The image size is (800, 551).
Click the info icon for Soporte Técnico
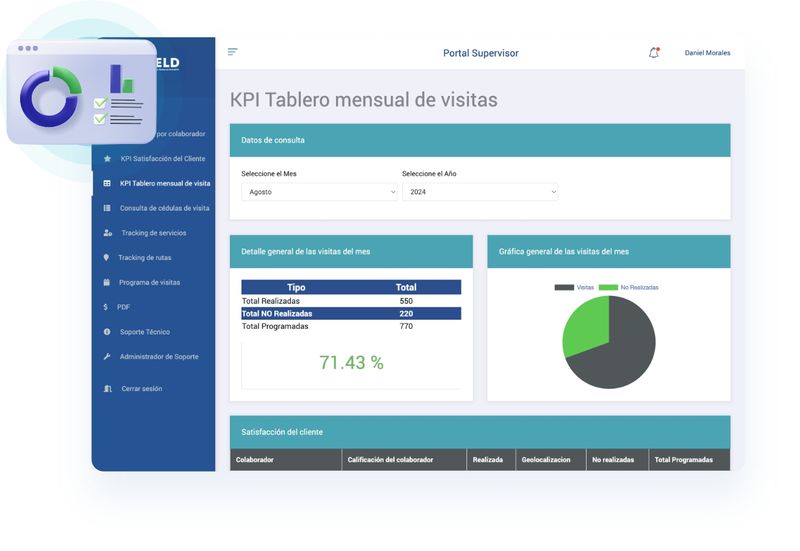click(107, 332)
